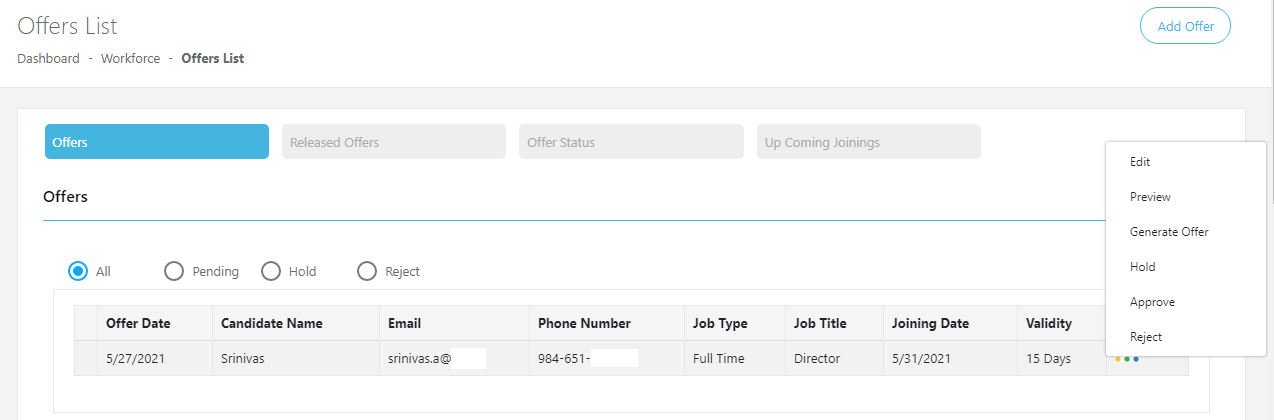Select the Offers tab
1274x420 pixels.
pos(156,142)
